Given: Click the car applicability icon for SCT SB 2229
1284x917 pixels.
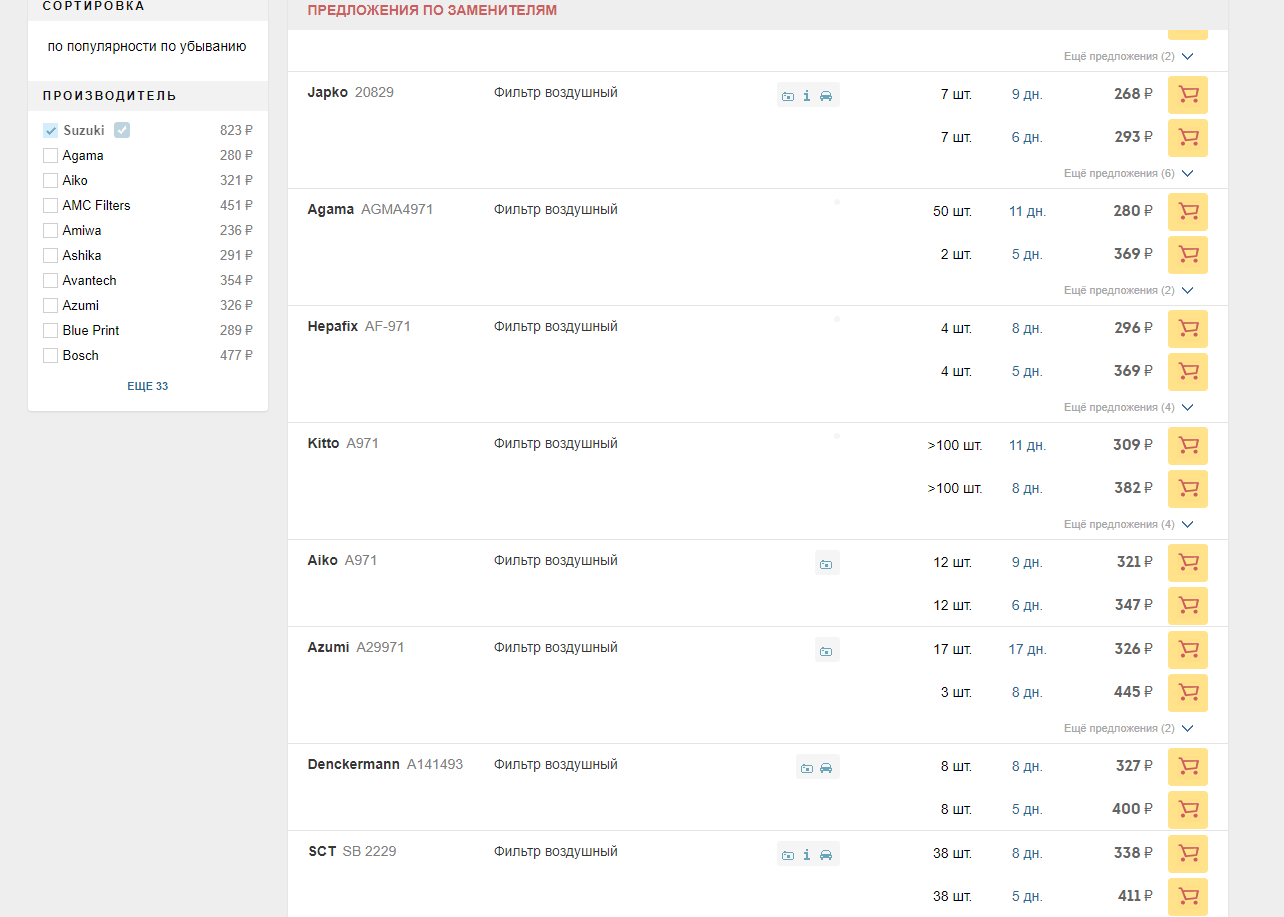Looking at the screenshot, I should click(x=826, y=855).
